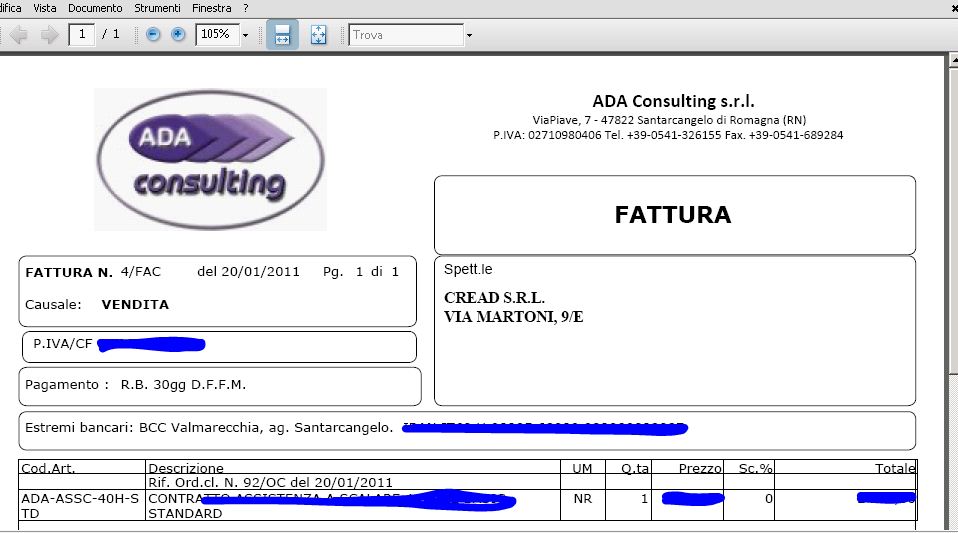Go to the next page arrow
The height and width of the screenshot is (533, 958).
(x=49, y=35)
